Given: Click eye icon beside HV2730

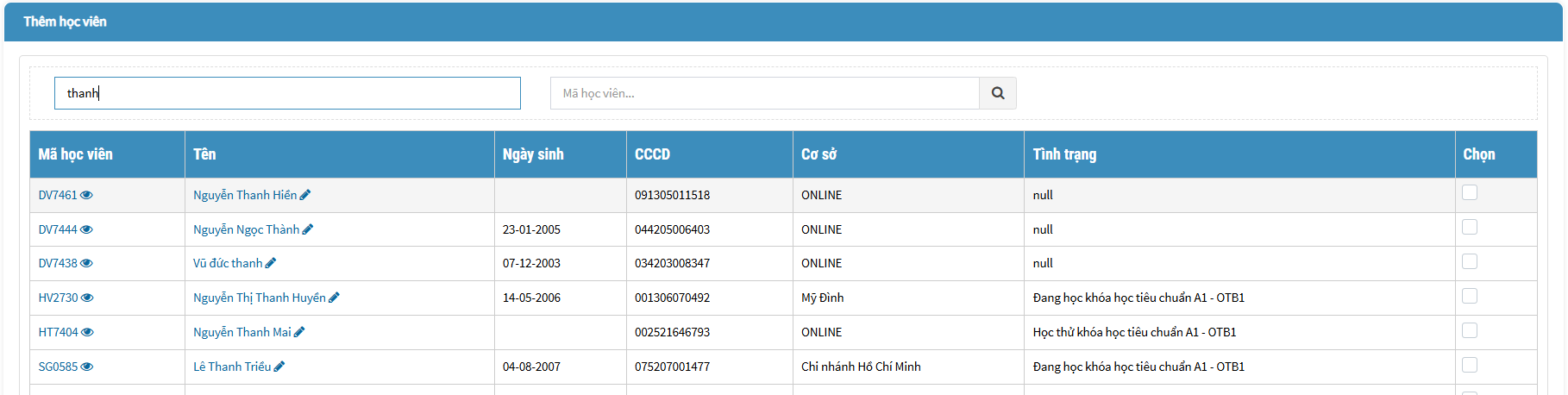Looking at the screenshot, I should click(87, 298).
